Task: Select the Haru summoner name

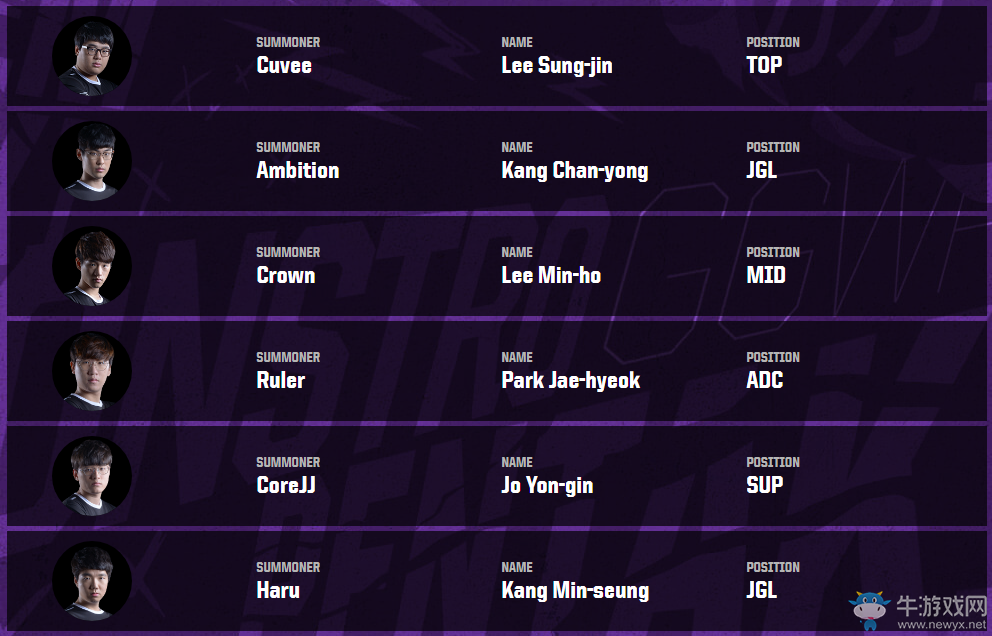Action: pyautogui.click(x=278, y=591)
